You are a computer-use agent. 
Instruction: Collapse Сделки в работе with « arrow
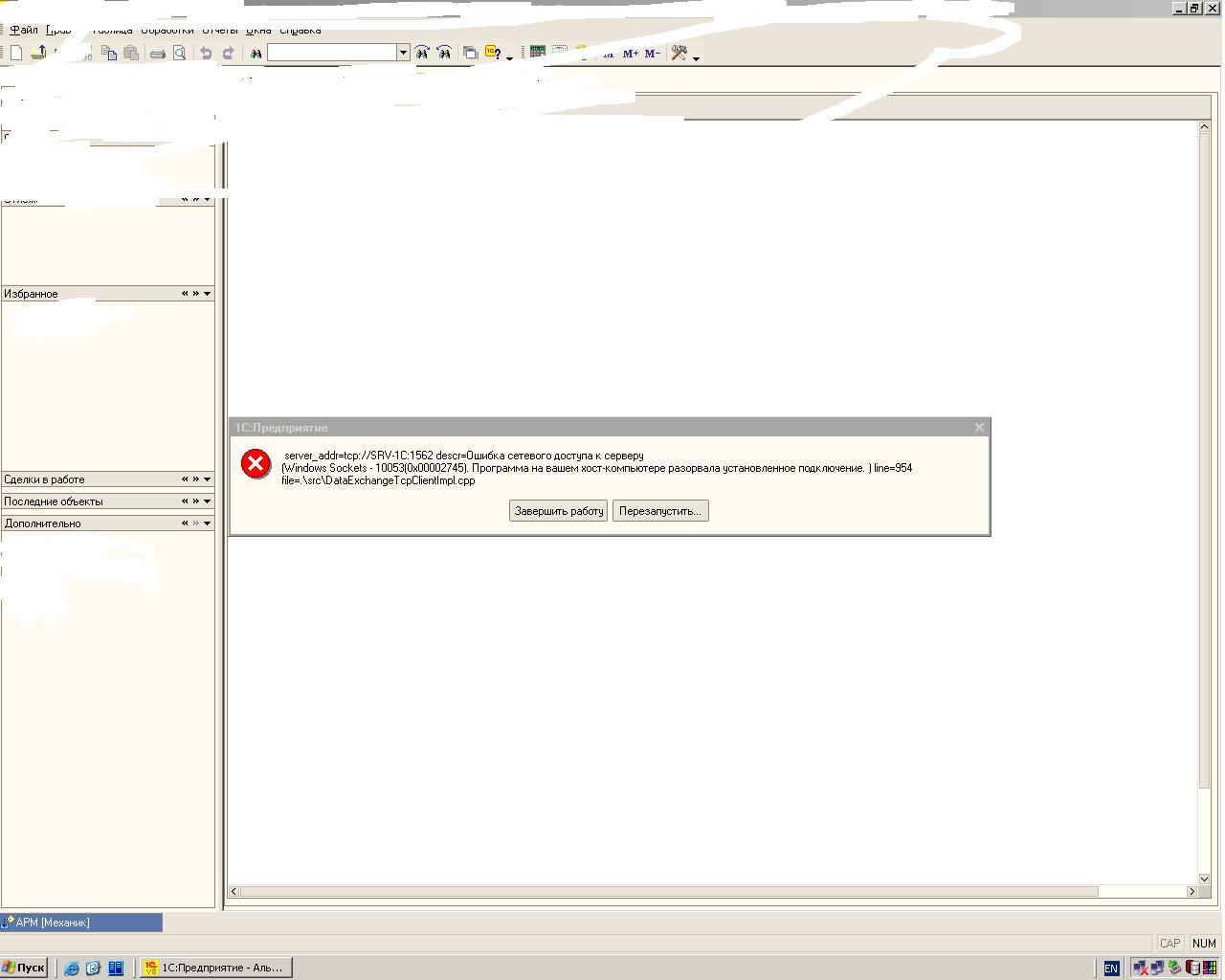pyautogui.click(x=185, y=479)
